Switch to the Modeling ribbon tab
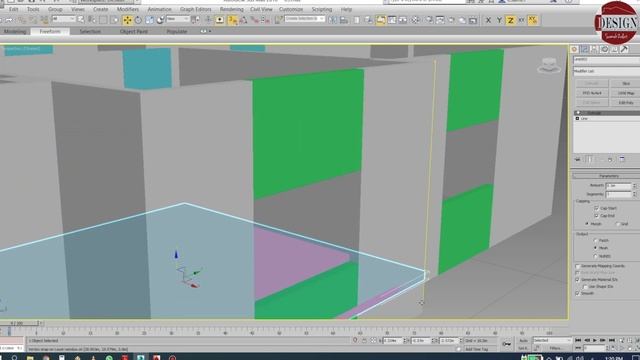The height and width of the screenshot is (360, 640). [x=15, y=31]
